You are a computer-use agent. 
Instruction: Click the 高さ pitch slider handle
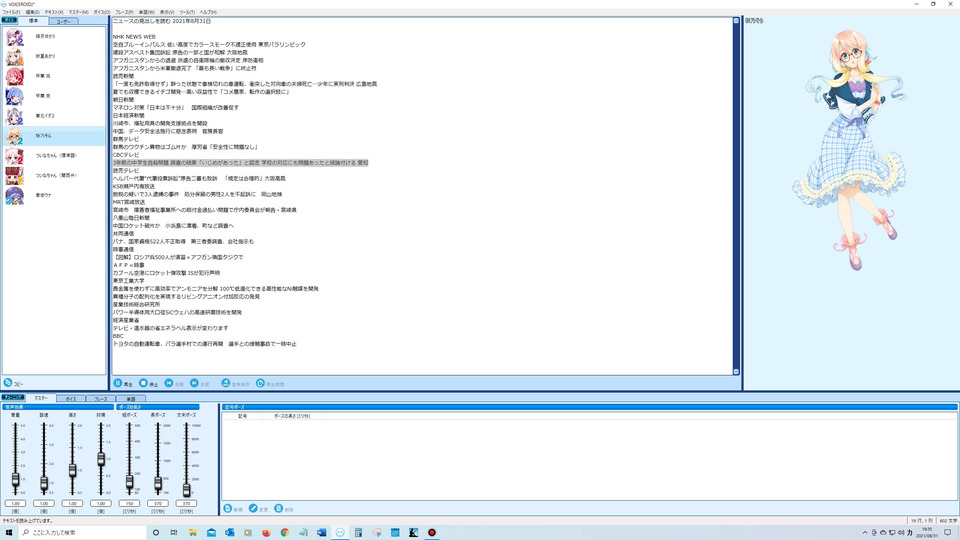coord(72,470)
